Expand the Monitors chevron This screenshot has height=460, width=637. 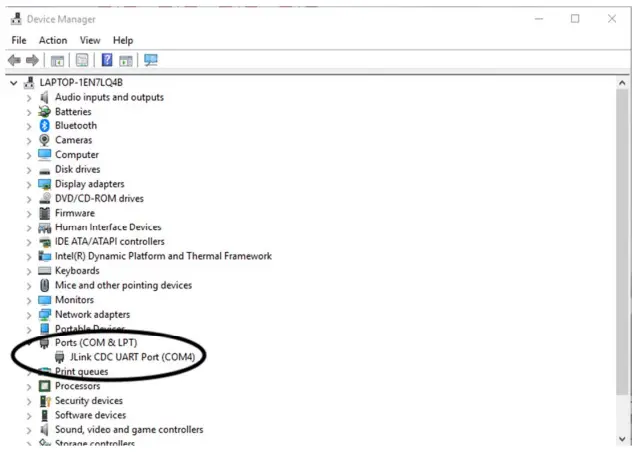(x=29, y=301)
